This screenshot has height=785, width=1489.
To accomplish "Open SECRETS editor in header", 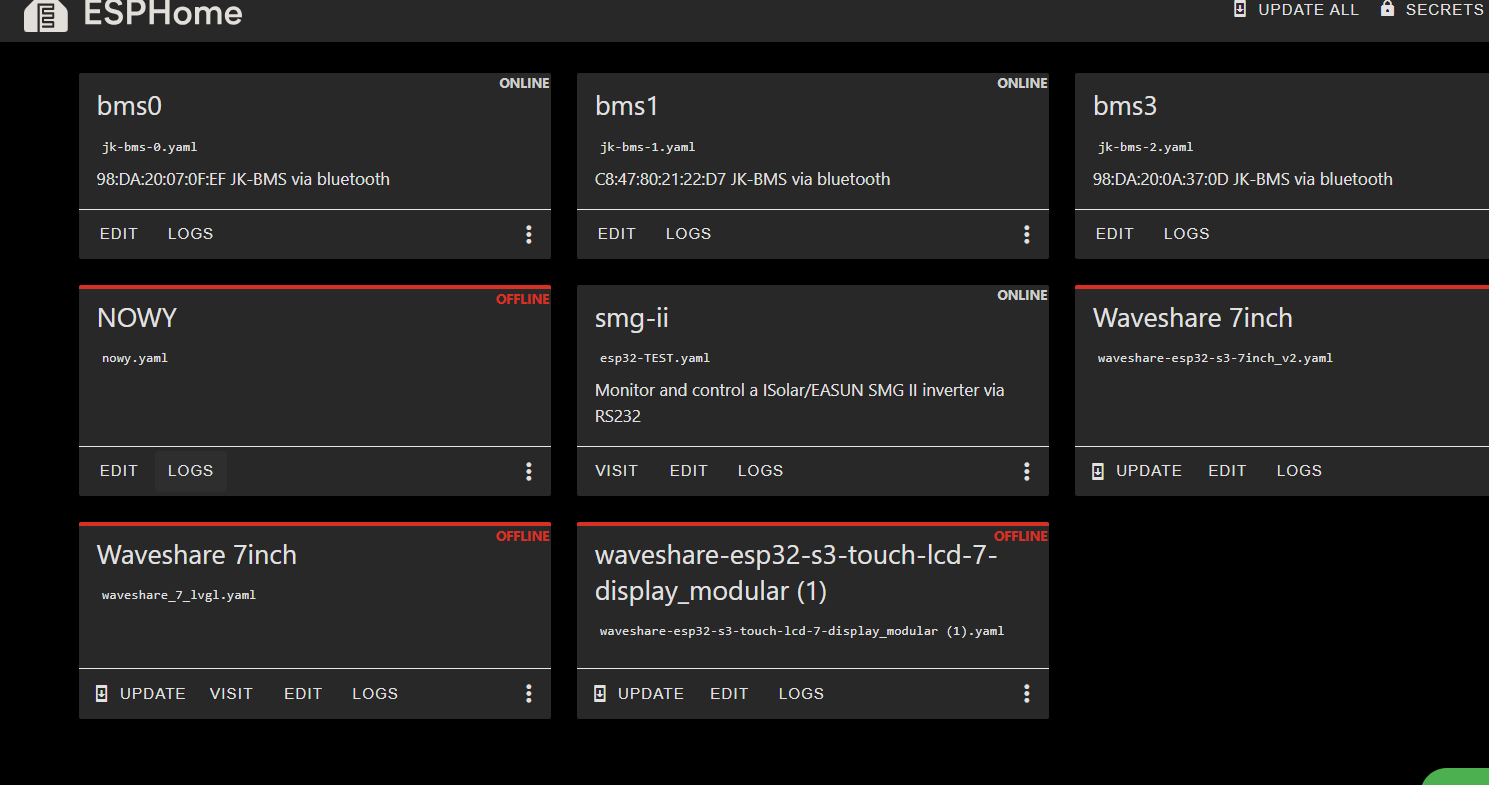I will pos(1432,10).
